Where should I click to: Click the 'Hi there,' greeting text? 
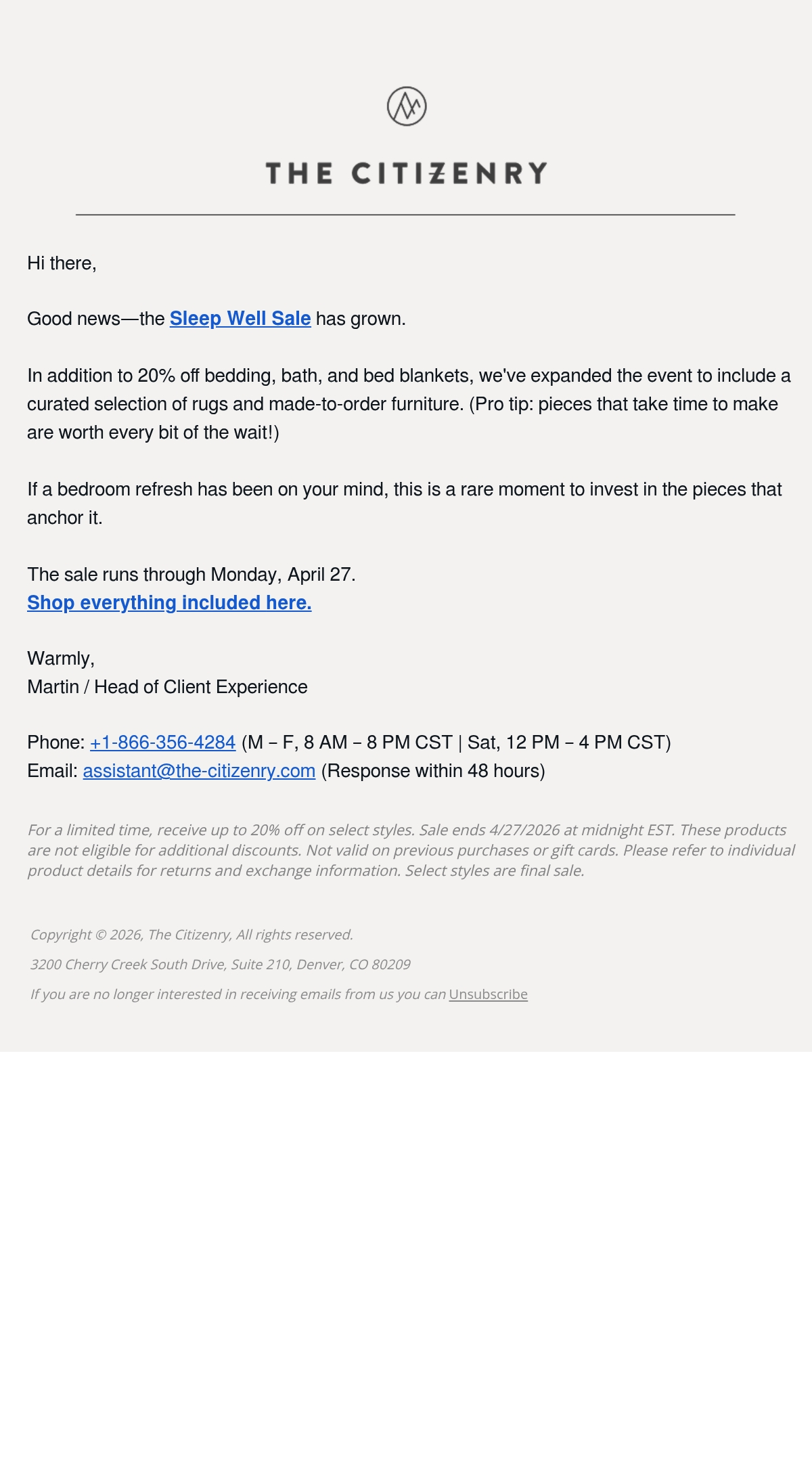[62, 263]
